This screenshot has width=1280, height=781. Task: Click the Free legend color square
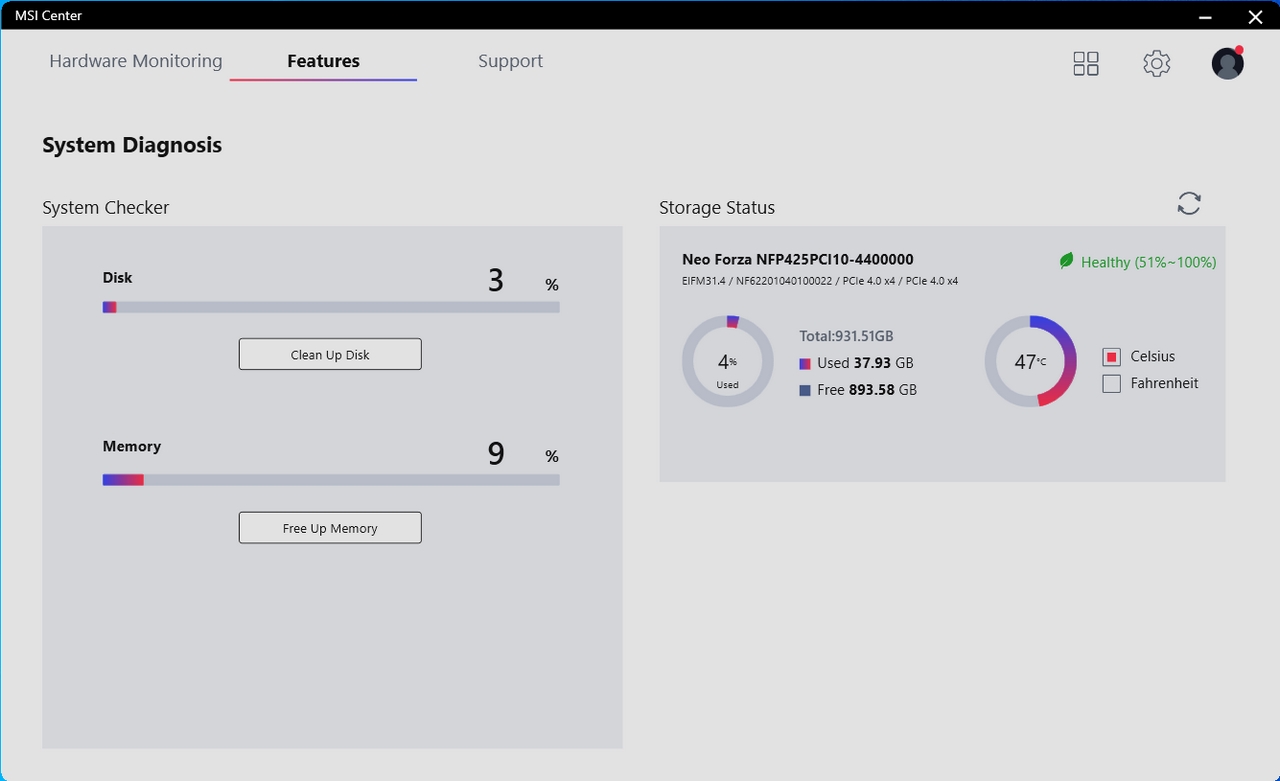click(x=805, y=391)
